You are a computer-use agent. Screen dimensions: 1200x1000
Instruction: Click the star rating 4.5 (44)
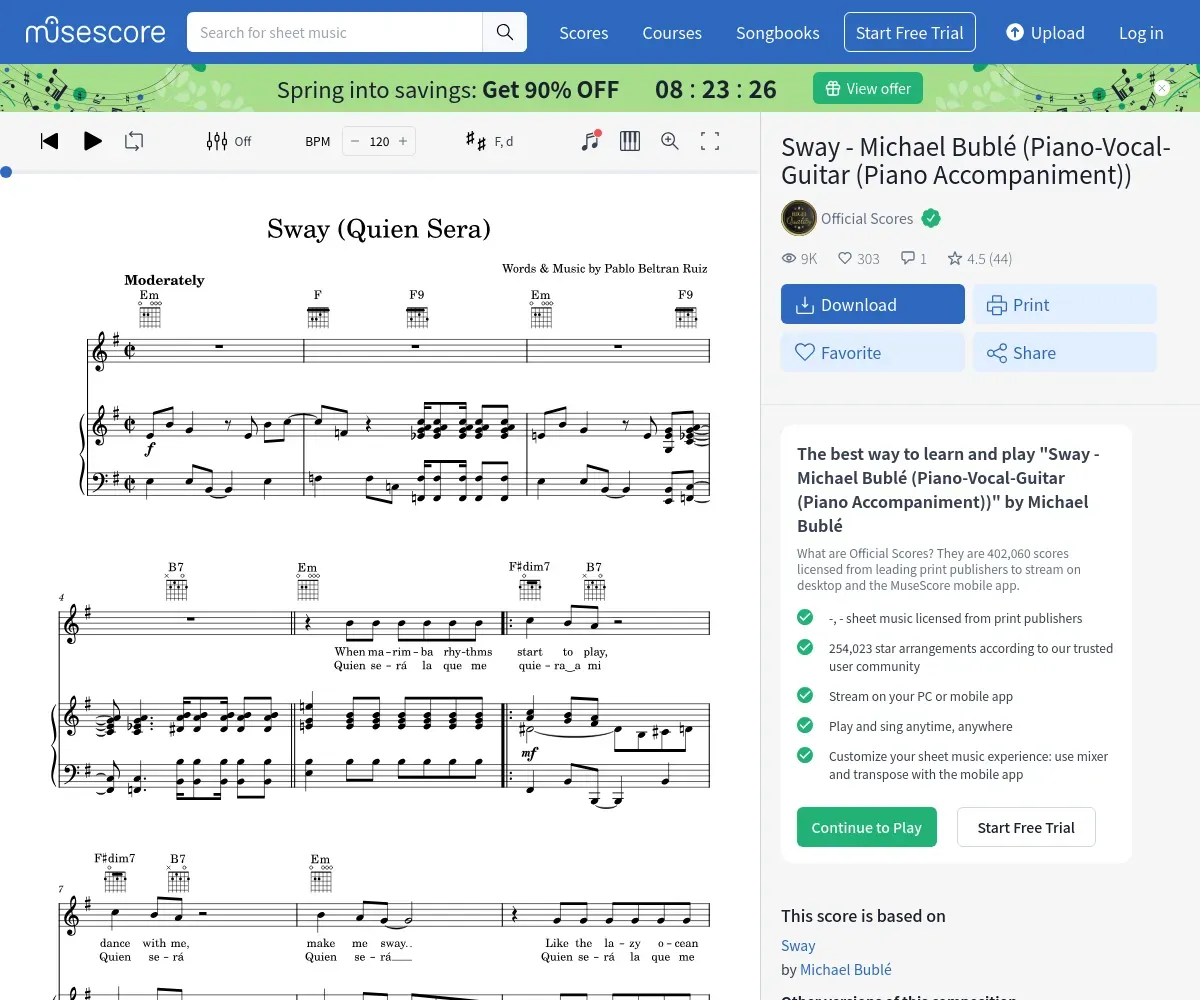[980, 258]
